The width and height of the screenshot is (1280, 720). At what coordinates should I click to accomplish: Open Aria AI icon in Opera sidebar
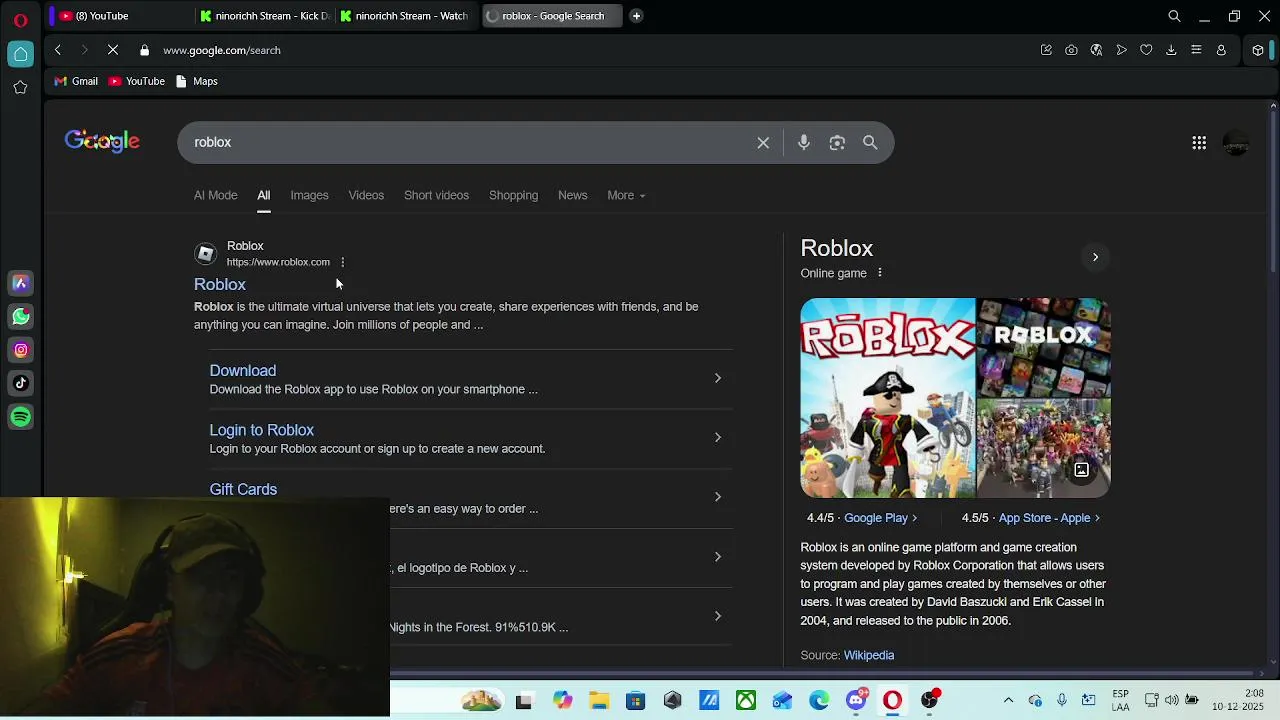[20, 284]
